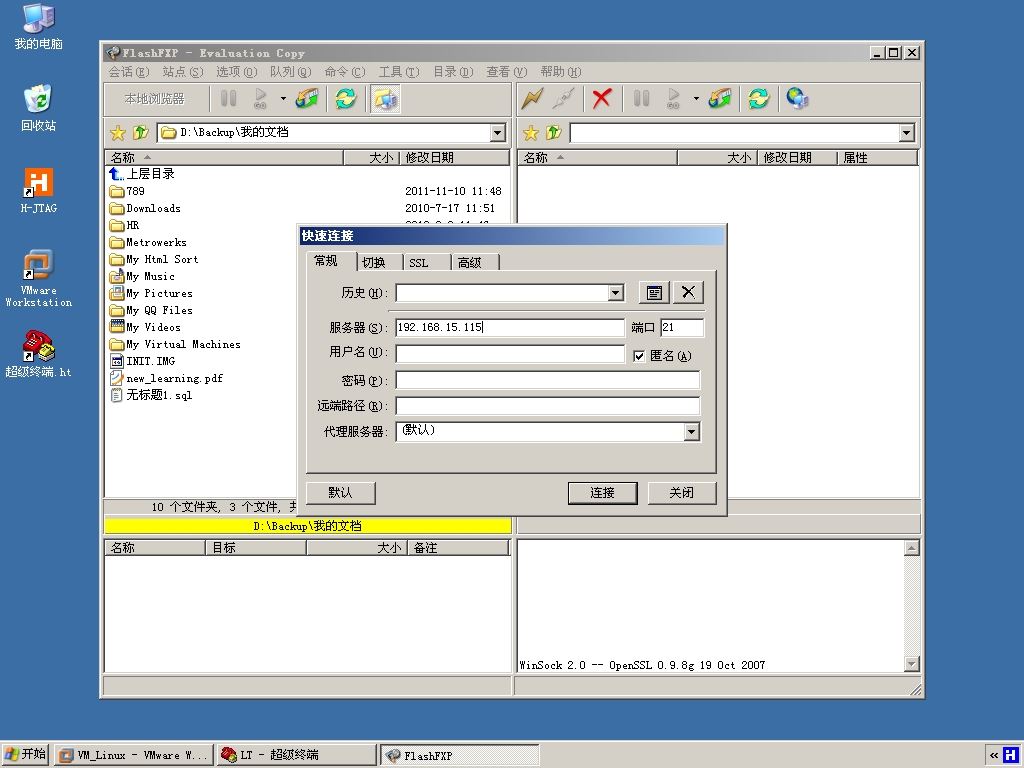The image size is (1024, 768).
Task: Open the 工具 menu
Action: click(399, 72)
